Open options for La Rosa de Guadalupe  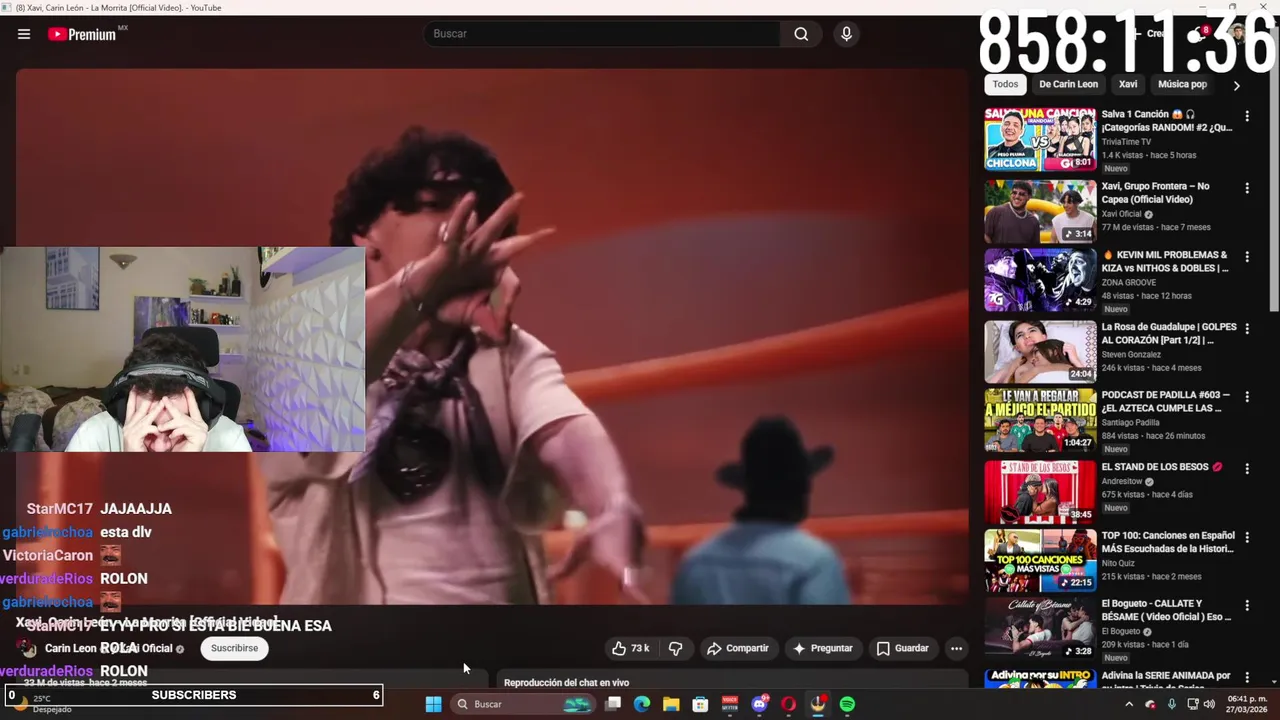pyautogui.click(x=1247, y=329)
